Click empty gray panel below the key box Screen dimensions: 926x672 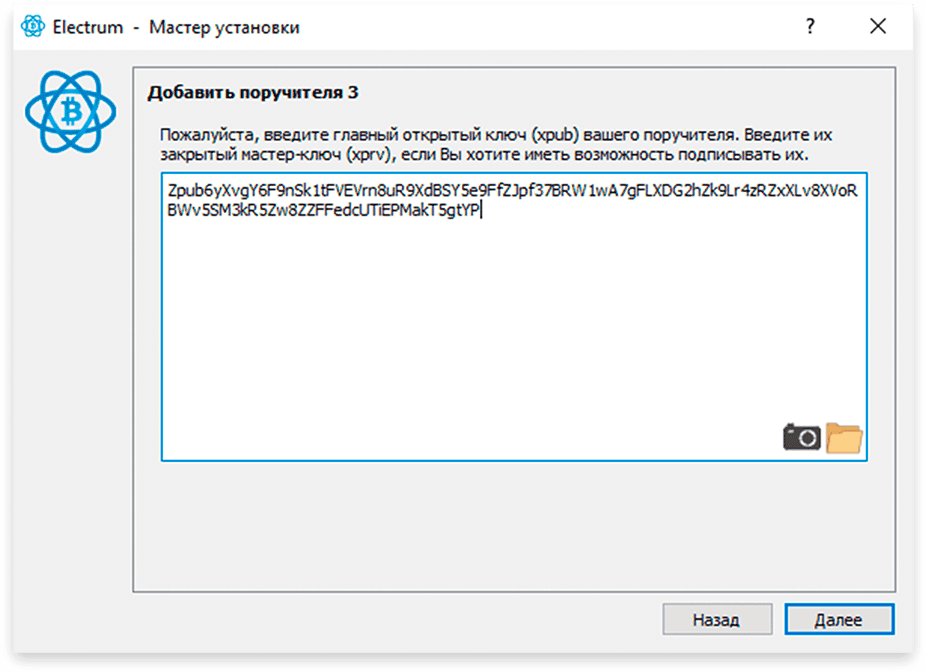[514, 526]
